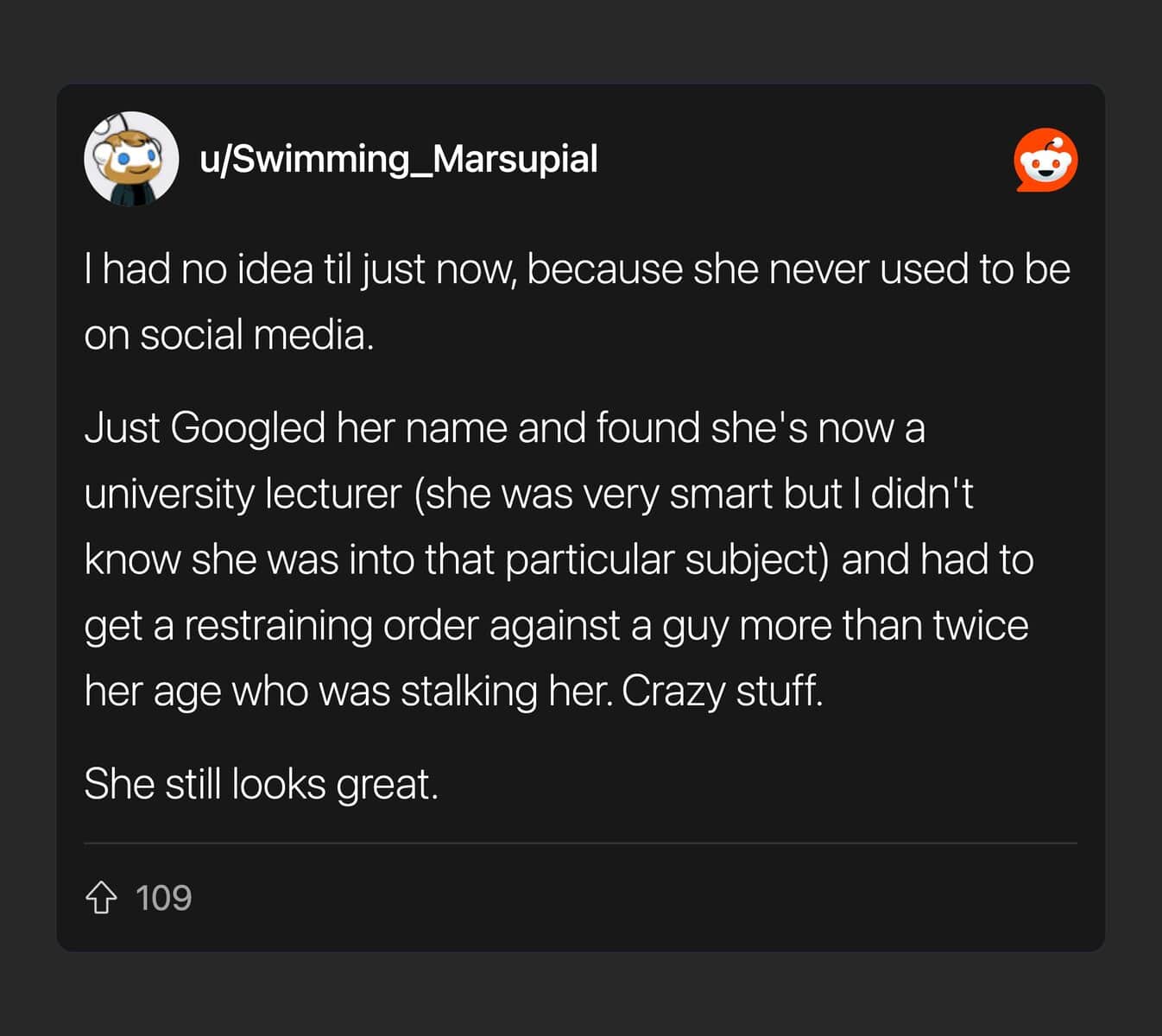
Task: Click the words "just now"
Action: [x=438, y=269]
